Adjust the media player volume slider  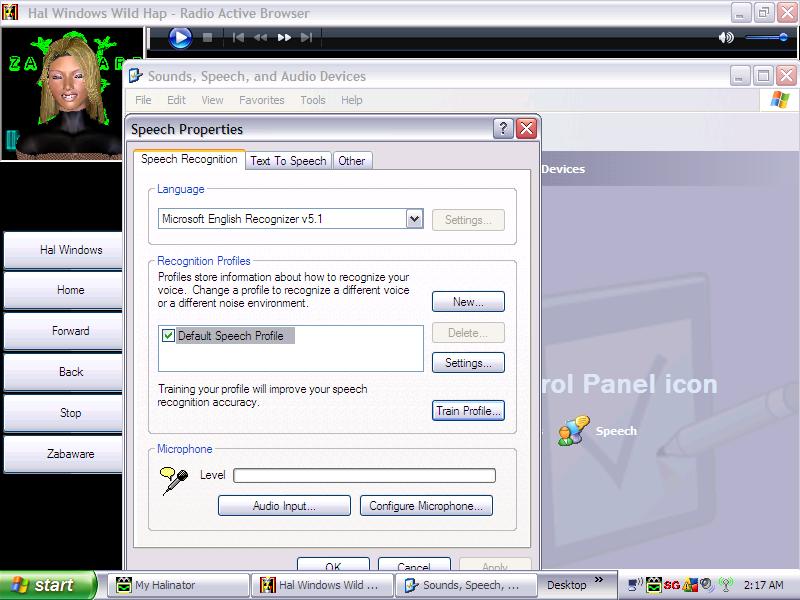coord(766,37)
